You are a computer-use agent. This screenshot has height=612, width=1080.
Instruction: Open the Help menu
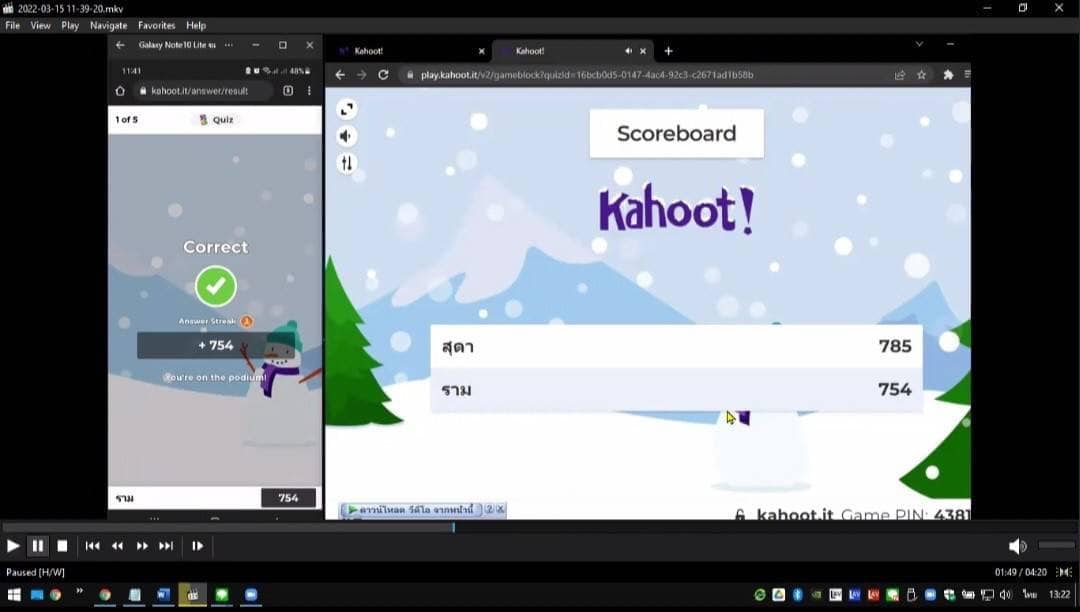pos(196,25)
